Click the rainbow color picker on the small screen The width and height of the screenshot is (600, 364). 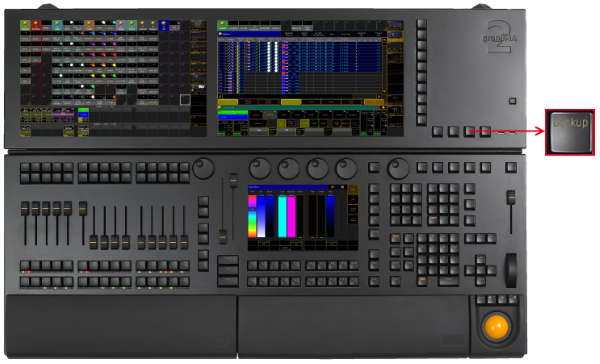click(252, 216)
